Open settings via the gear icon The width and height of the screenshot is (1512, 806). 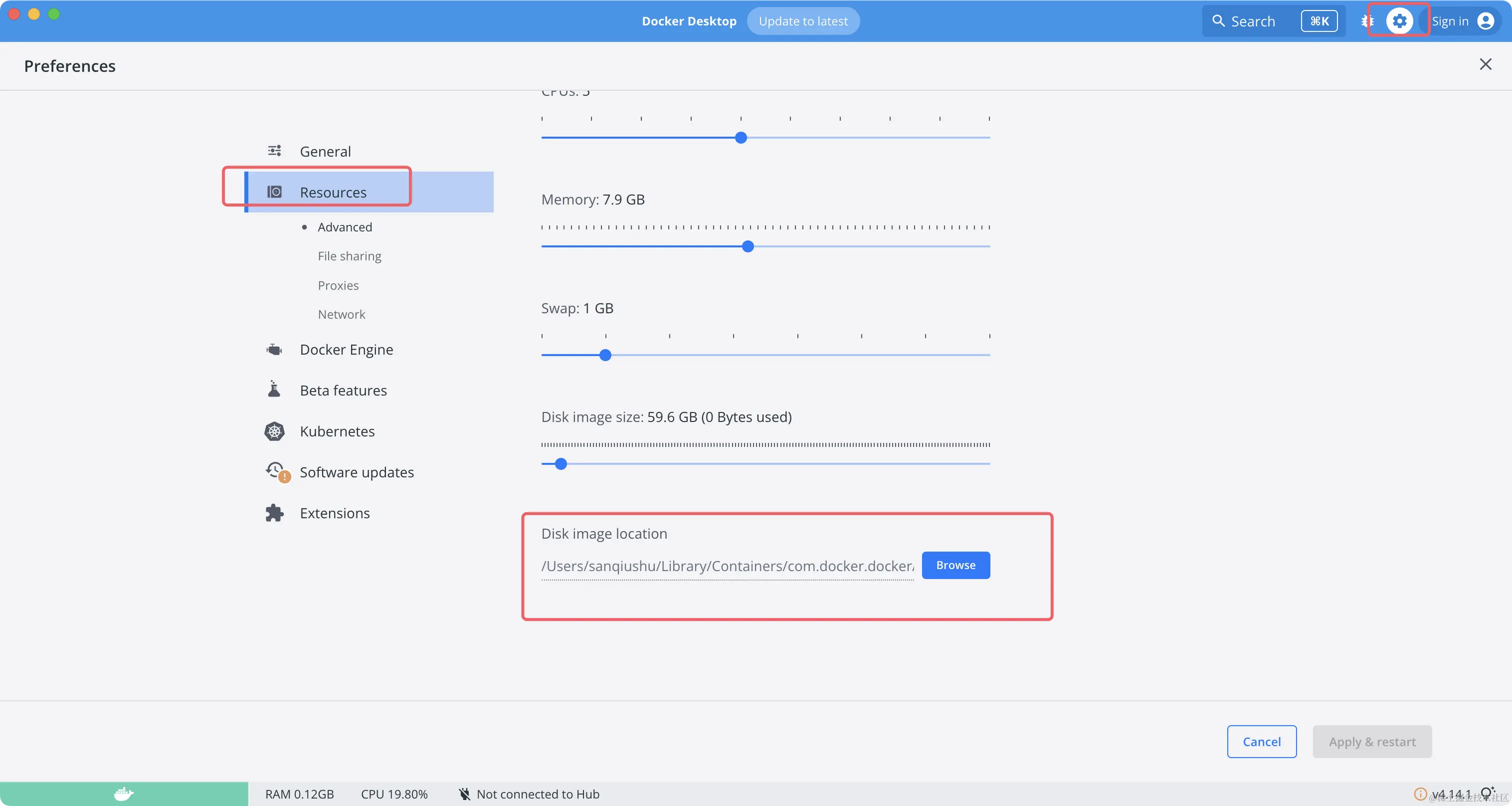tap(1399, 21)
